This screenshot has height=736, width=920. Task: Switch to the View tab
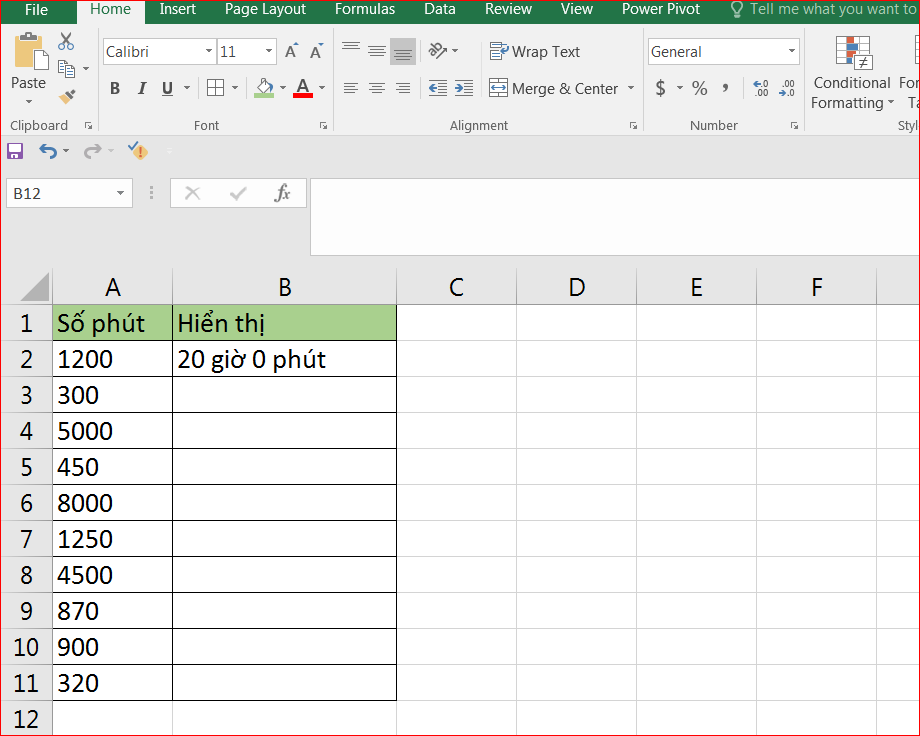pos(577,9)
